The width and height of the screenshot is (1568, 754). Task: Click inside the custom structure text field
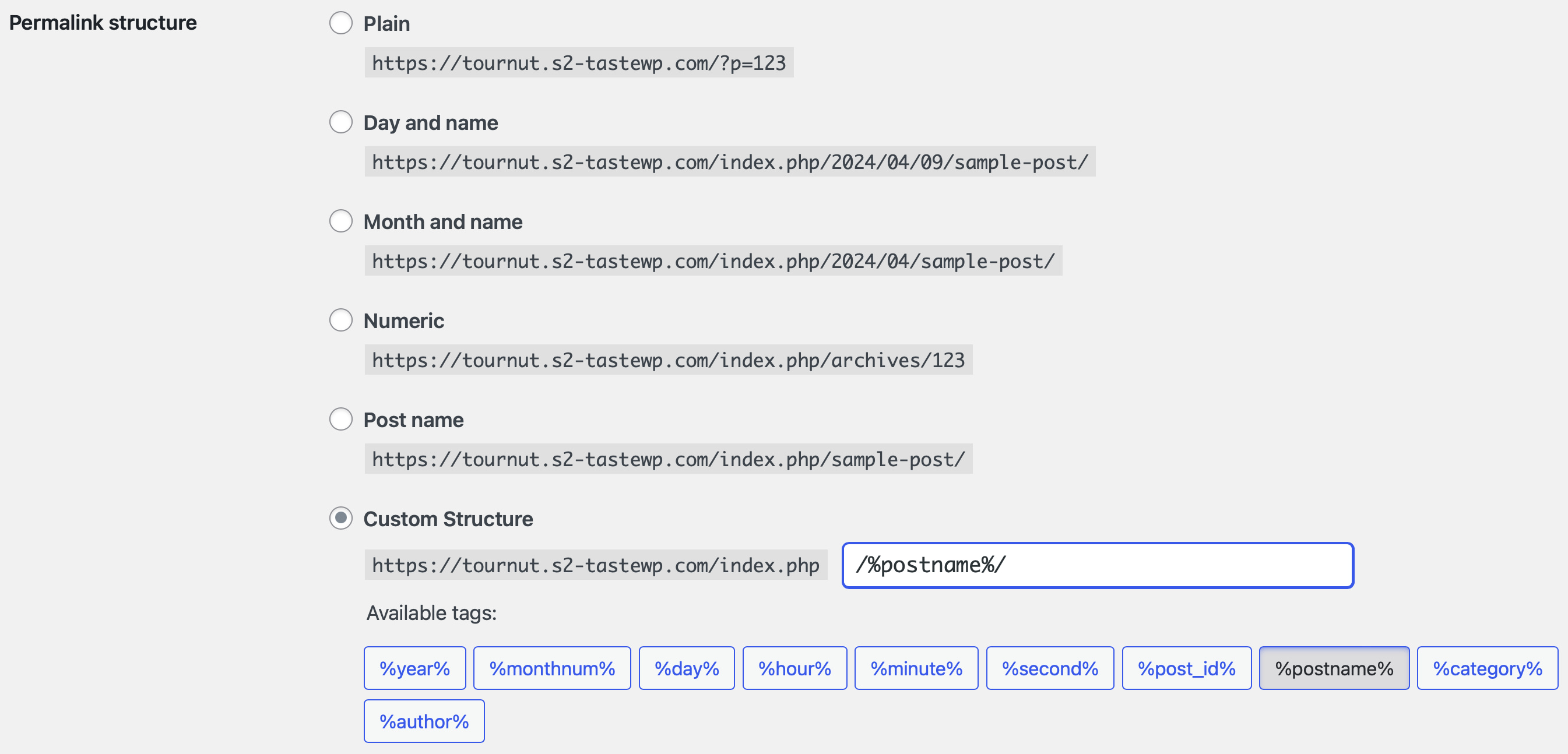pyautogui.click(x=1096, y=565)
